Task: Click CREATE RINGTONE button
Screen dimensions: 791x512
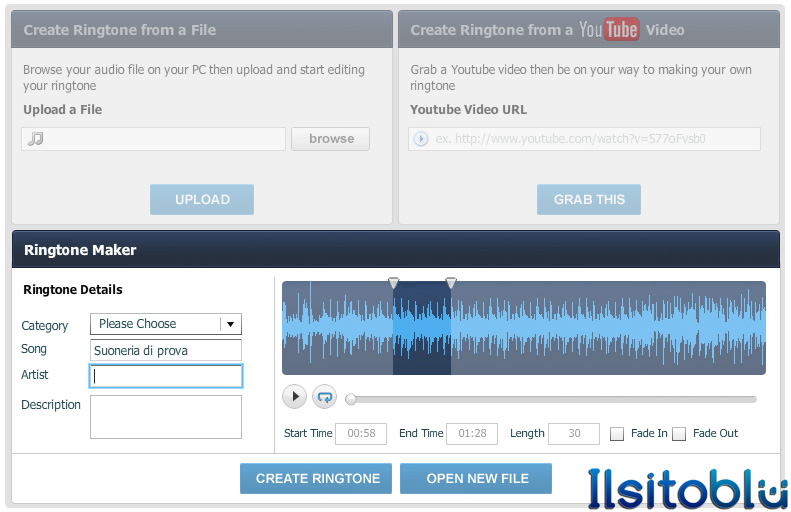Action: [x=316, y=478]
